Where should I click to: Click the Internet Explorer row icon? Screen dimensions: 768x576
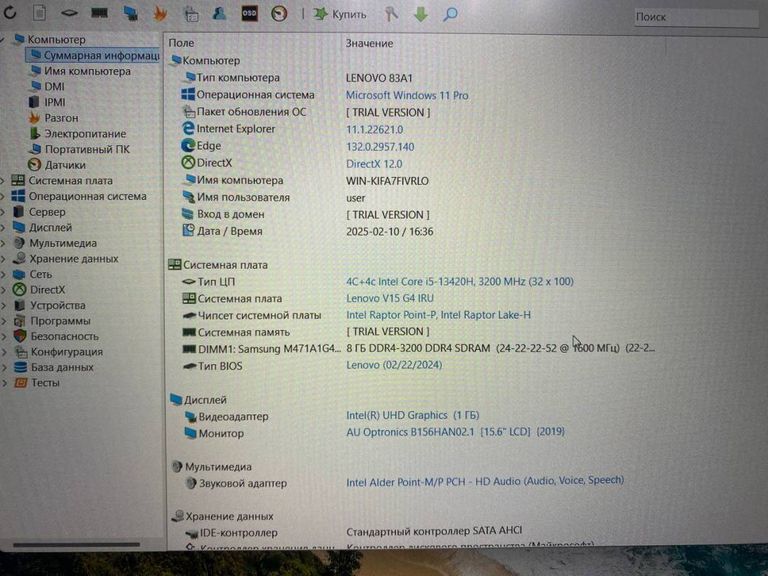click(x=188, y=129)
